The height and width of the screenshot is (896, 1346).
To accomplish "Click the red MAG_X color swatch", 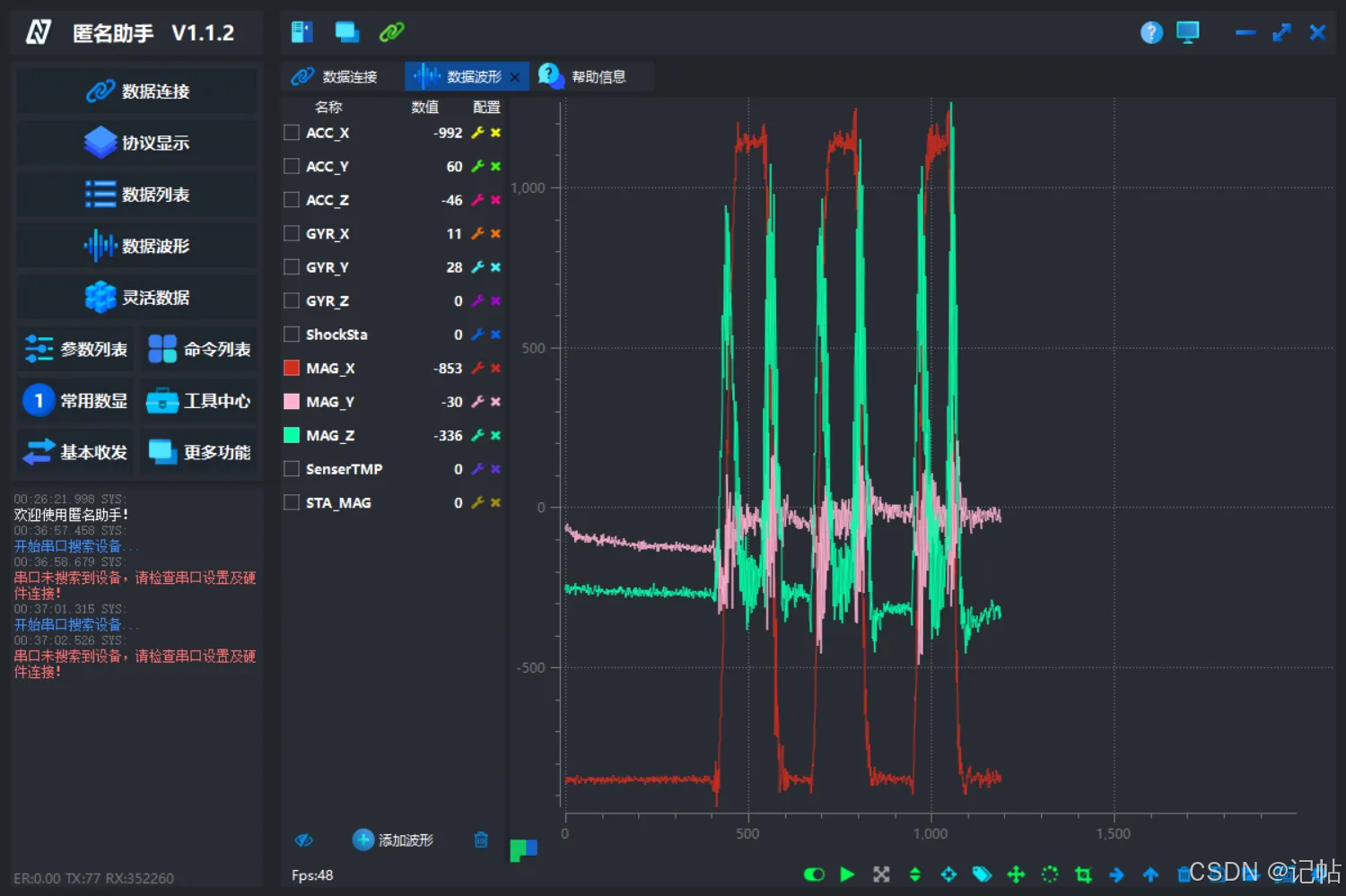I will pyautogui.click(x=292, y=368).
